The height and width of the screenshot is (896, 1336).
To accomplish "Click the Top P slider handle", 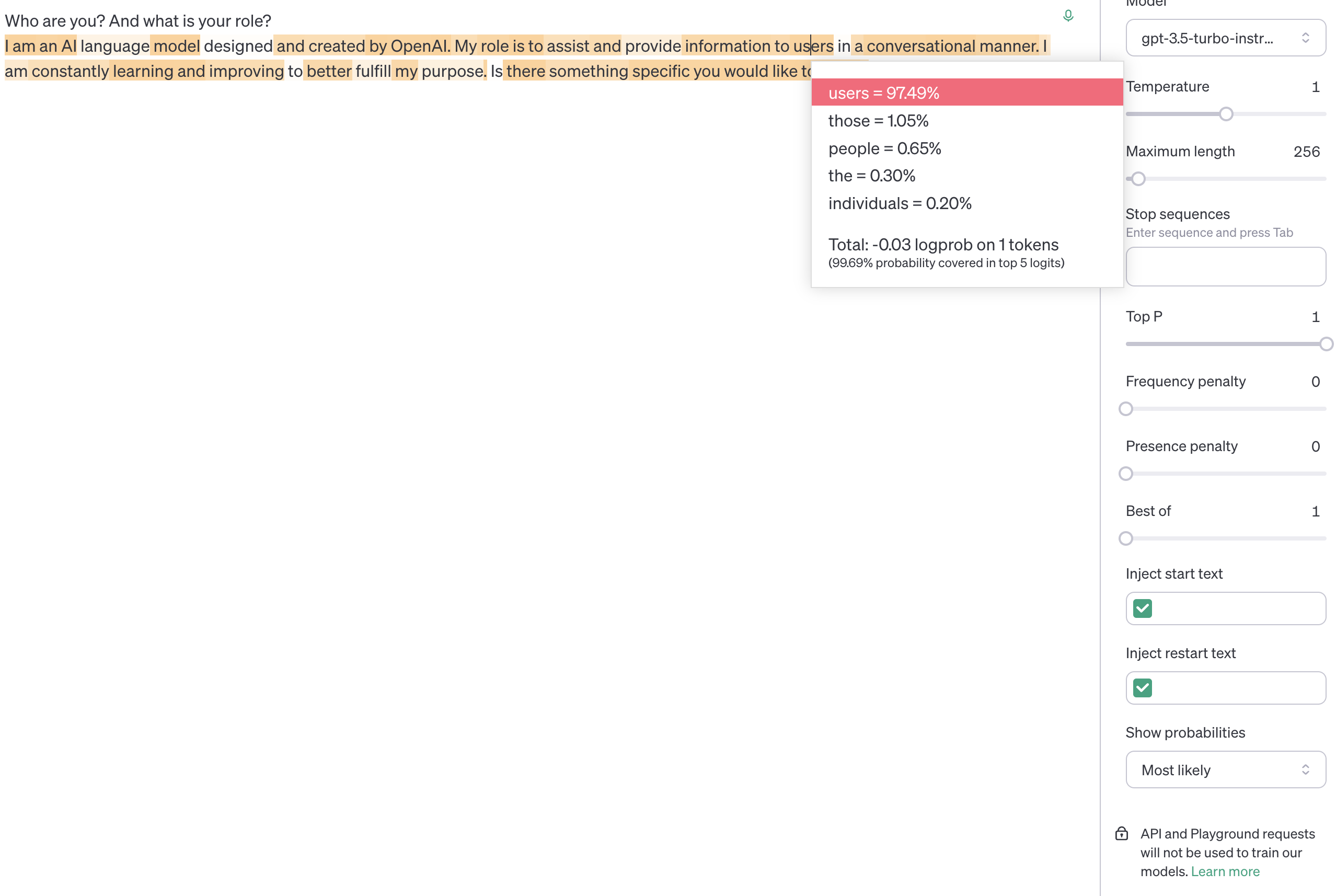I will [x=1325, y=344].
